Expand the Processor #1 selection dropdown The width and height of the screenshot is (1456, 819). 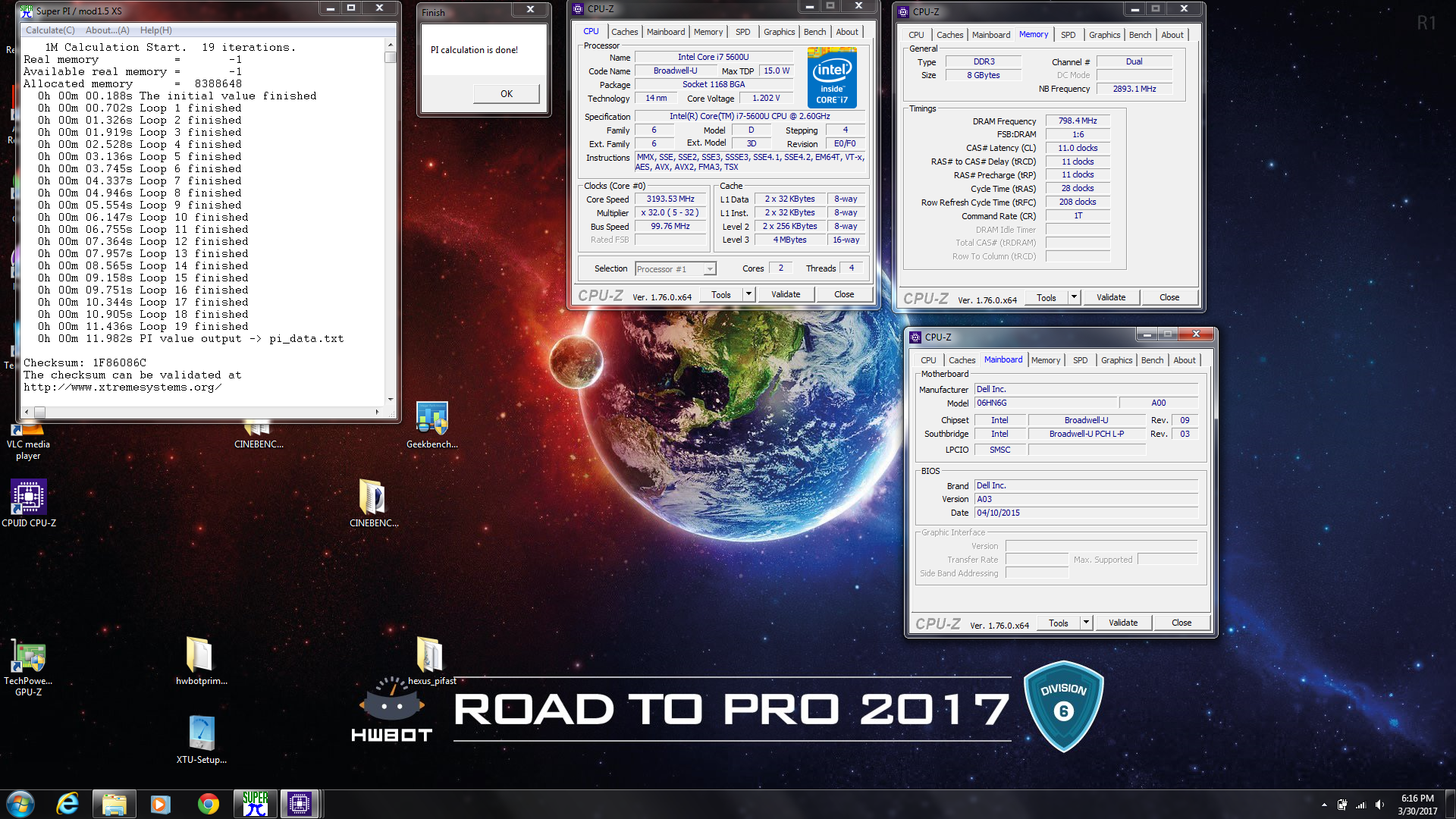pyautogui.click(x=710, y=269)
